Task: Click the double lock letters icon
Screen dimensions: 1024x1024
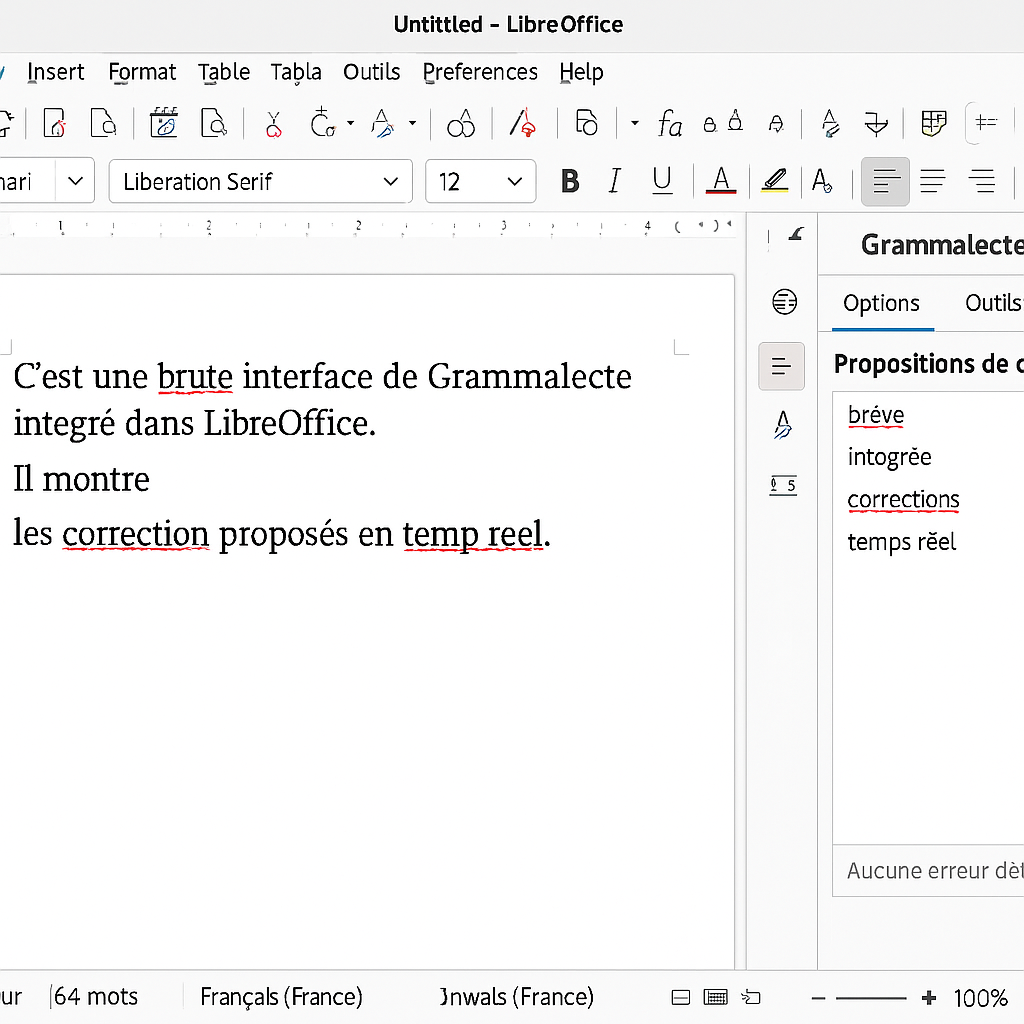Action: pyautogui.click(x=723, y=121)
